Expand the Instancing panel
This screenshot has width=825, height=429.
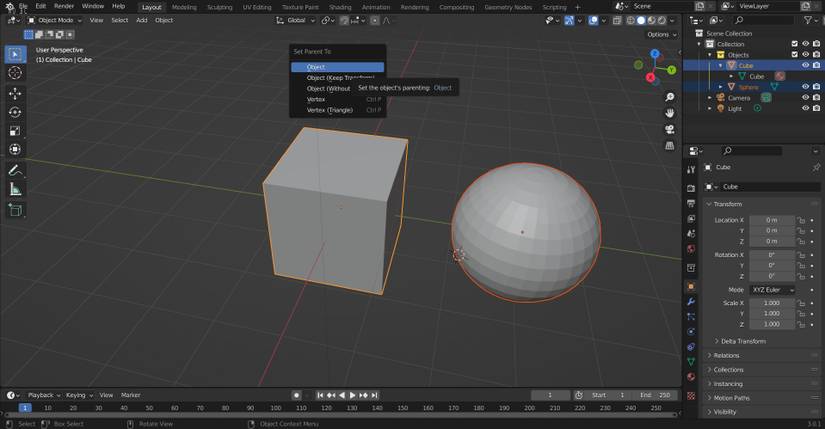point(728,384)
